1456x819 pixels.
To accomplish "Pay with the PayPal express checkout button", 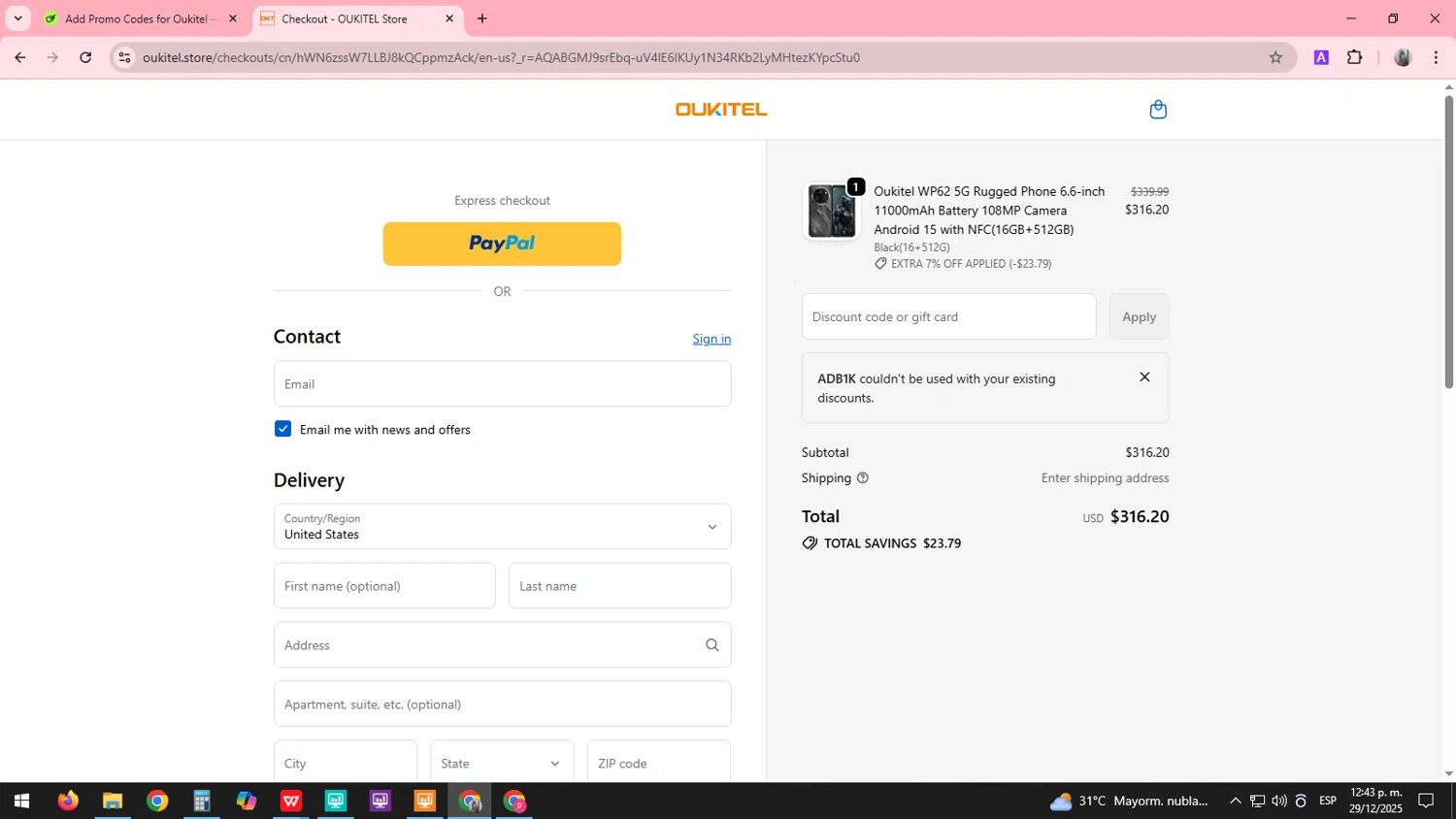I will click(x=502, y=244).
